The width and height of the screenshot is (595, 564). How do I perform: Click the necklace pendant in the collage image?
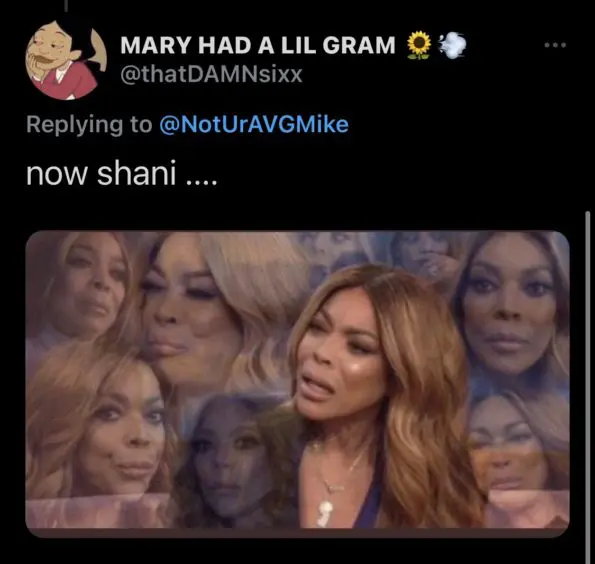[325, 512]
